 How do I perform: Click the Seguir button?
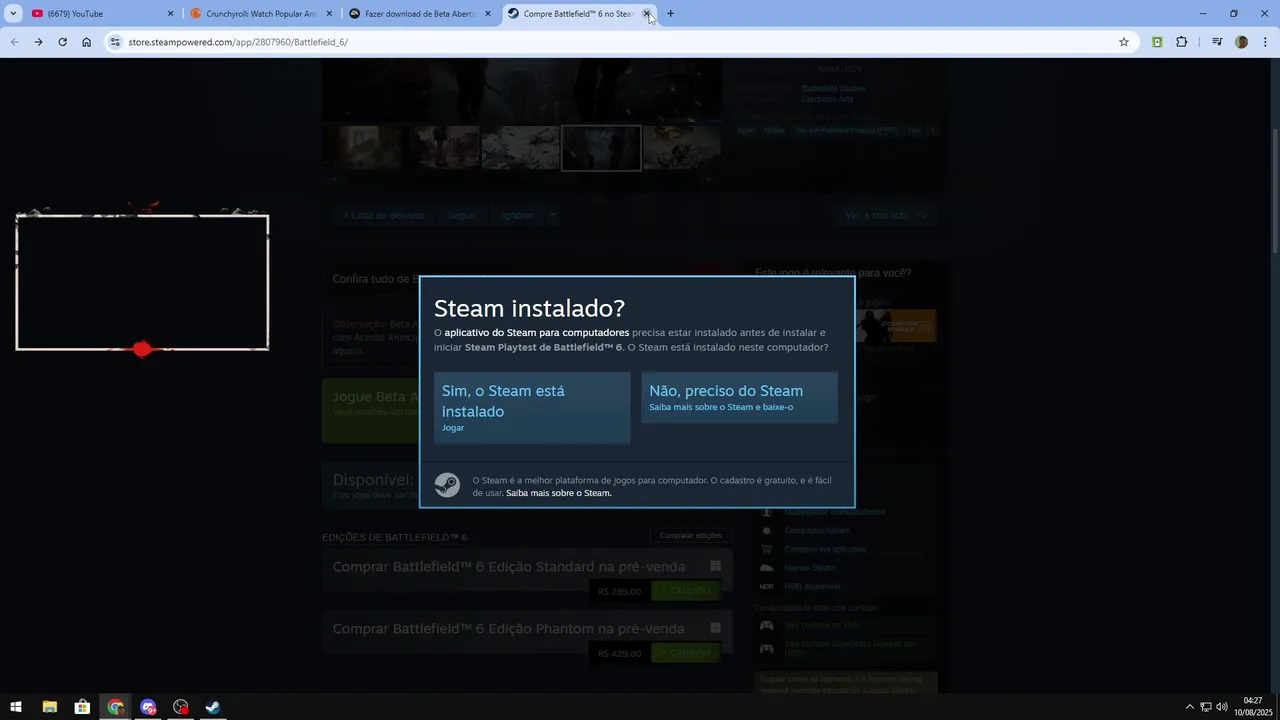tap(462, 215)
